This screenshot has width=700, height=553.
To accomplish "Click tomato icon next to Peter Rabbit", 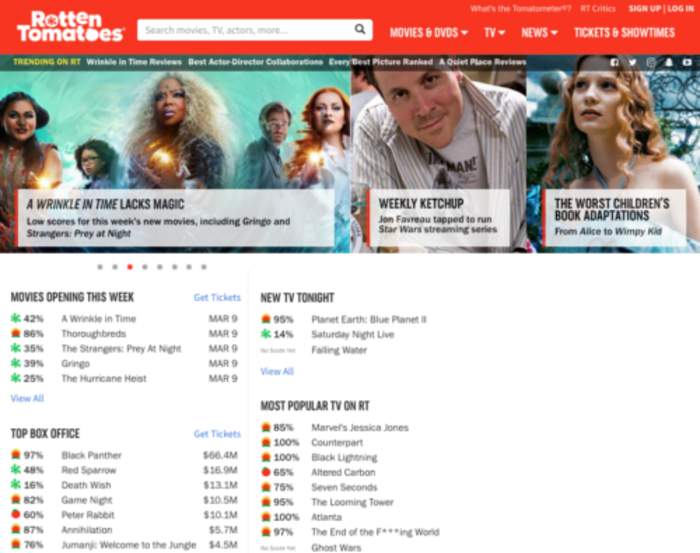I will pos(16,515).
